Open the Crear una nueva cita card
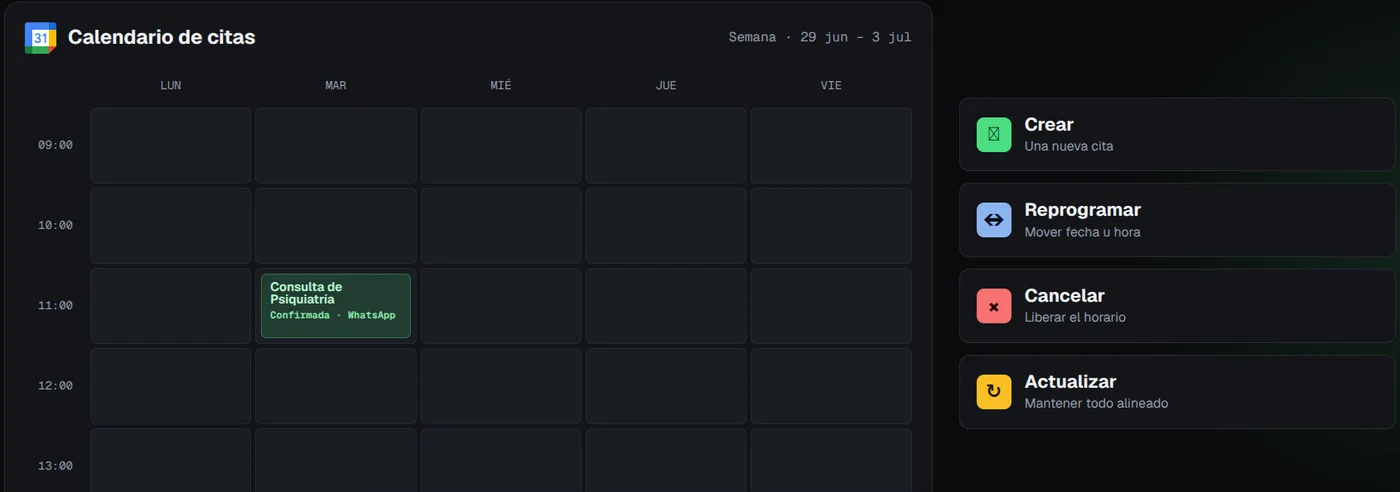 [x=1177, y=134]
